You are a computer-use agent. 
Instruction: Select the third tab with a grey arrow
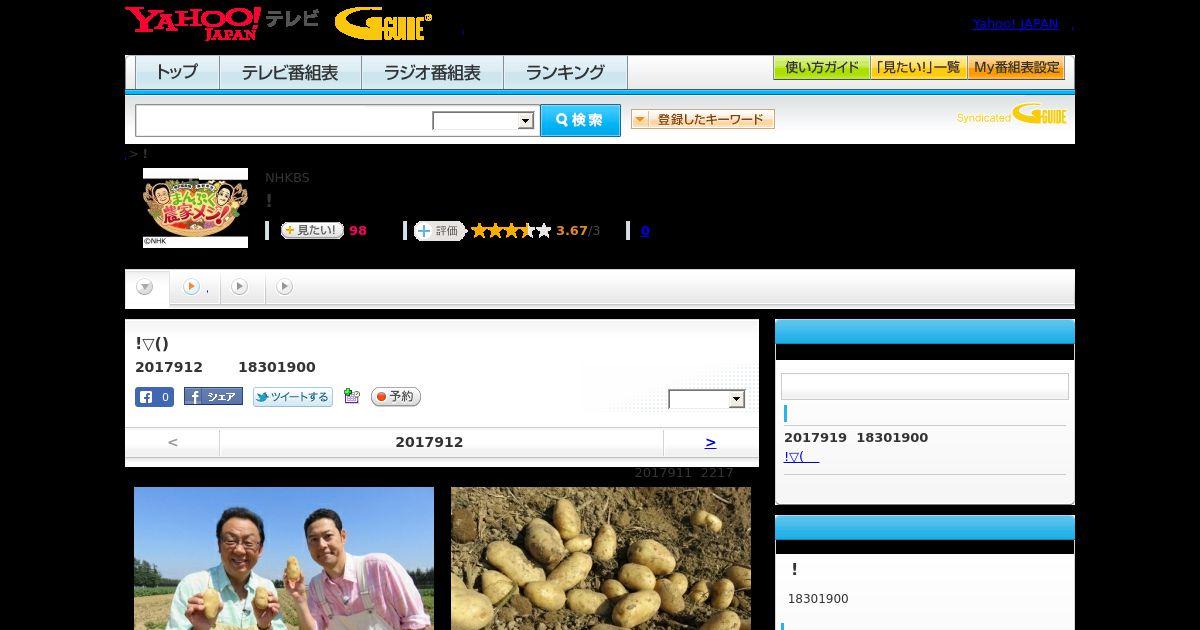tap(242, 287)
